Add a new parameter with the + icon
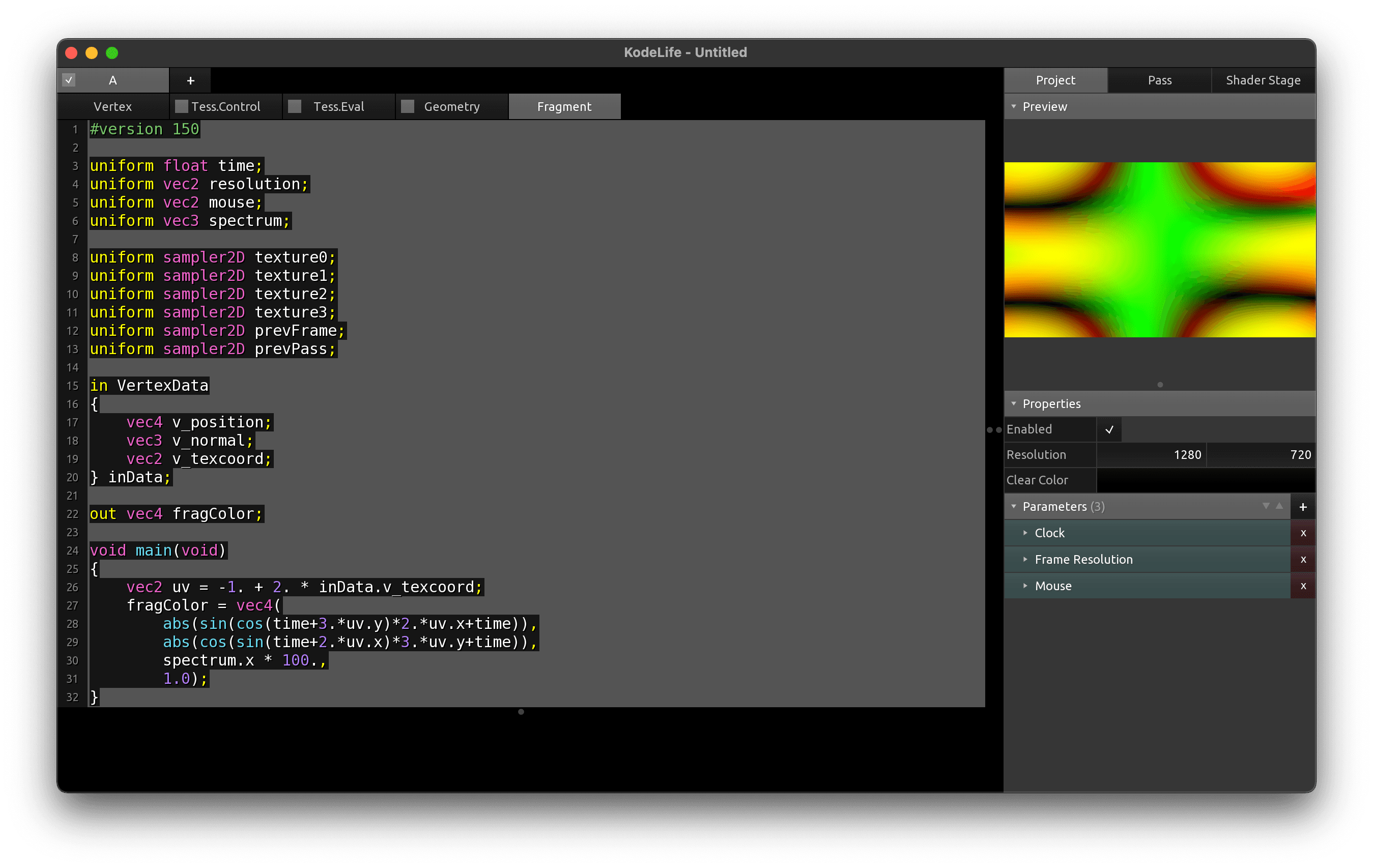Image resolution: width=1373 pixels, height=868 pixels. pyautogui.click(x=1303, y=506)
